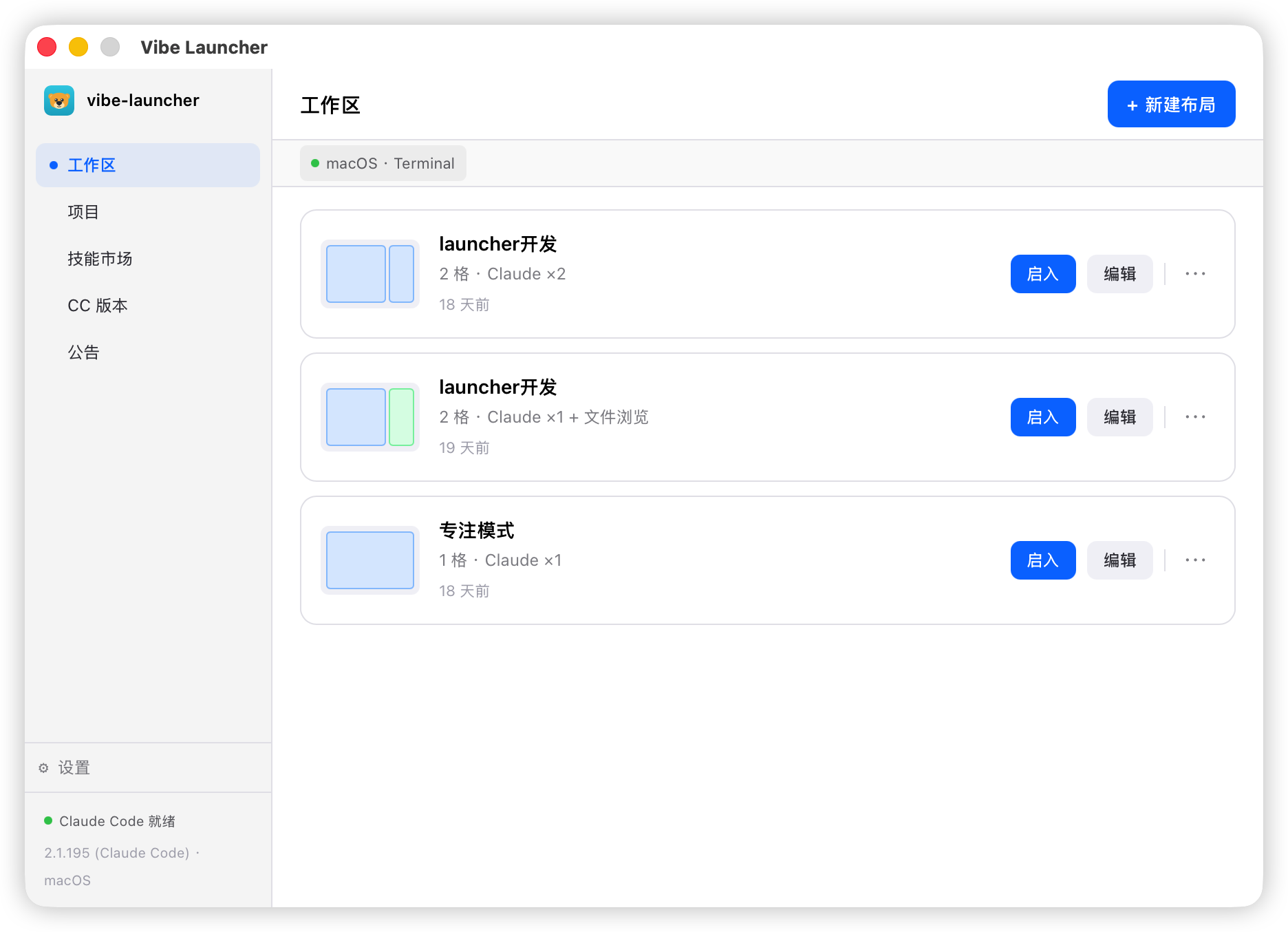Image resolution: width=1288 pixels, height=932 pixels.
Task: Click the single-pane thumbnail of 专注模式
Action: [x=370, y=560]
